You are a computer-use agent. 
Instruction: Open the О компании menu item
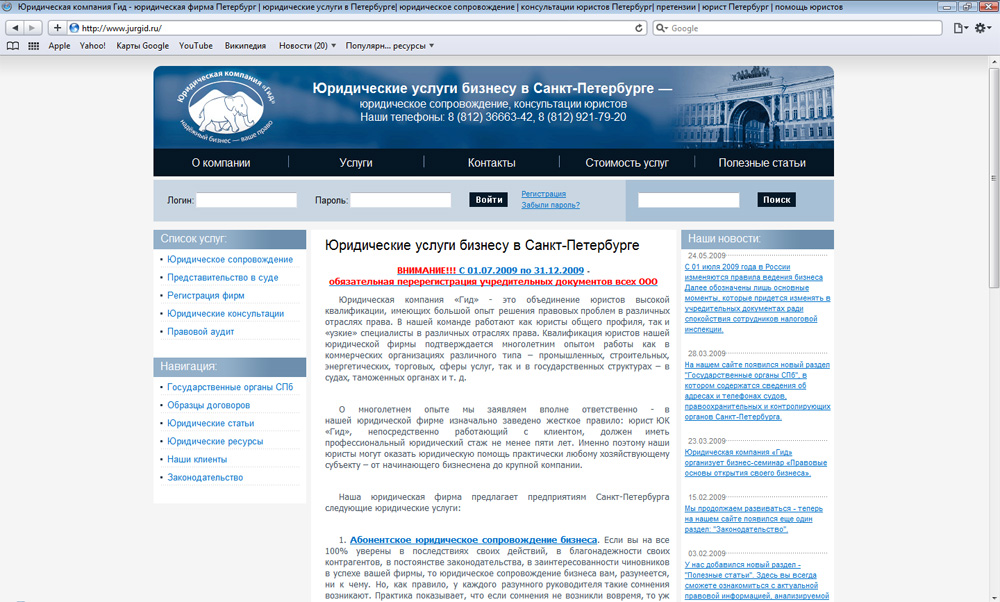[221, 163]
